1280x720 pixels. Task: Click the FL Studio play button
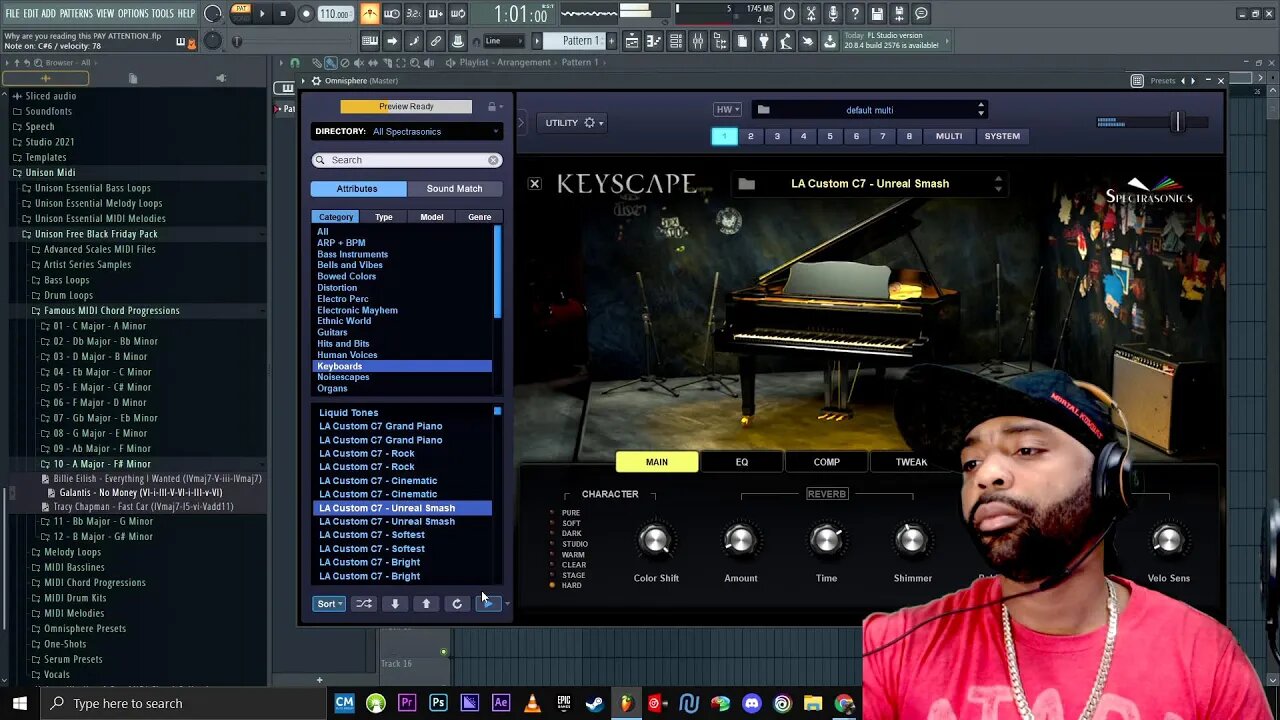(x=262, y=14)
